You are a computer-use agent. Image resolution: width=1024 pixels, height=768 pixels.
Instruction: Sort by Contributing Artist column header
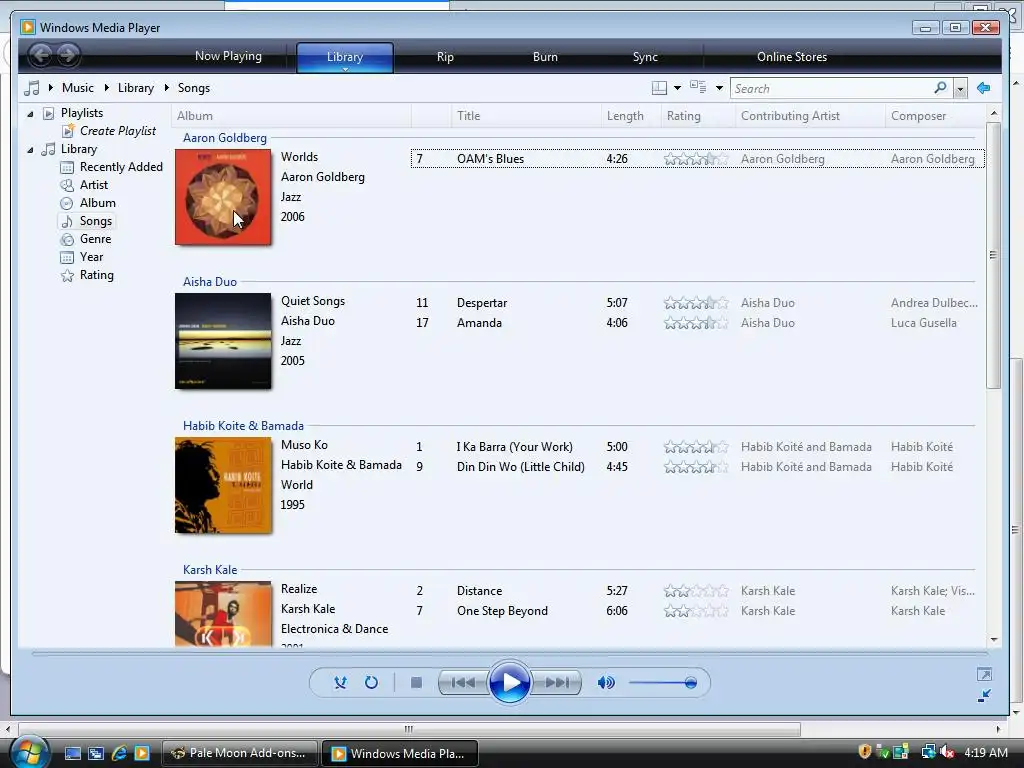click(x=810, y=116)
